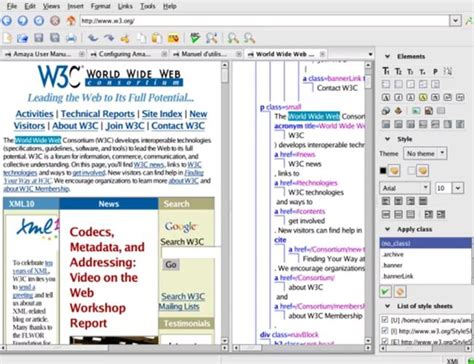Toggle the third style sheet checkbox [E]
This screenshot has height=364, width=474.
tap(385, 341)
